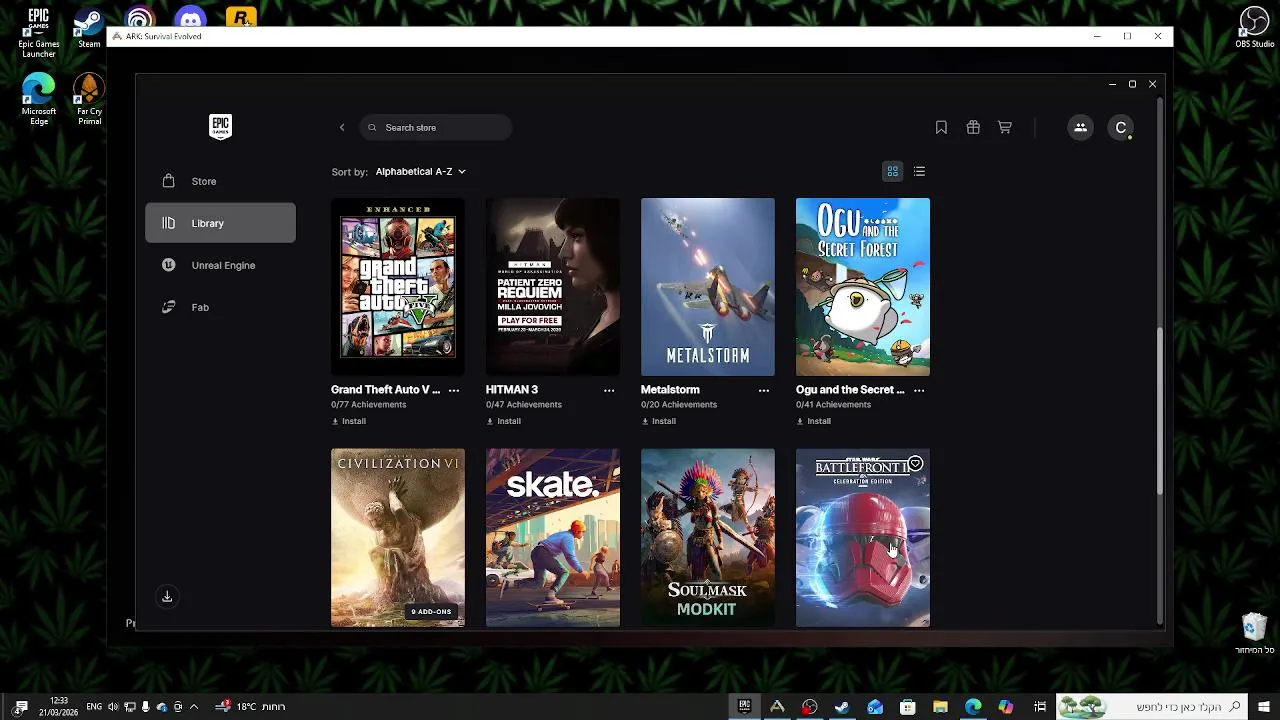Open File Explorer from taskbar
The width and height of the screenshot is (1280, 720).
point(940,706)
